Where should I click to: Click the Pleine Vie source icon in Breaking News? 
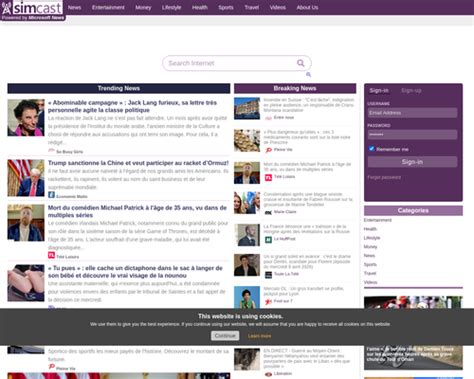point(268,150)
